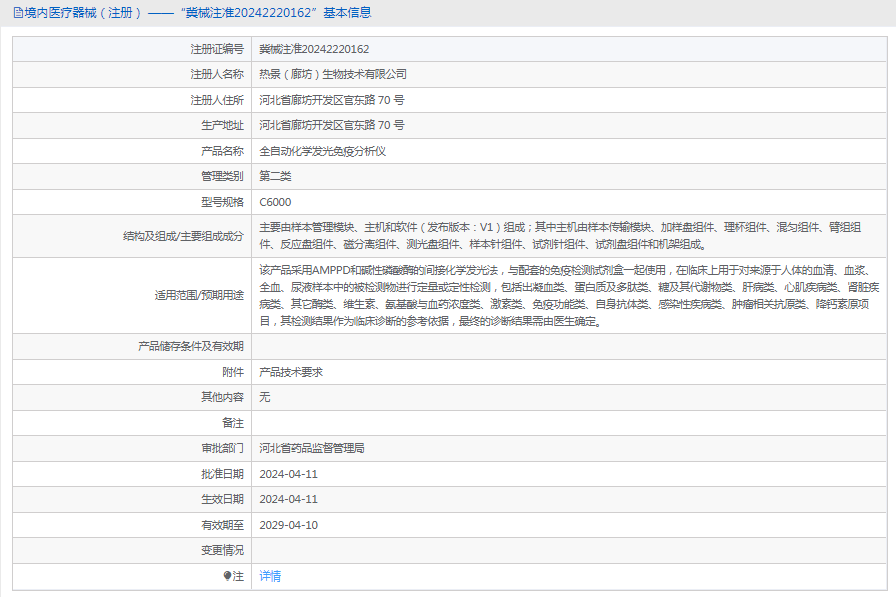Select registrant name 热景（廊坊）生物技术有限公司
The height and width of the screenshot is (597, 896).
point(333,74)
